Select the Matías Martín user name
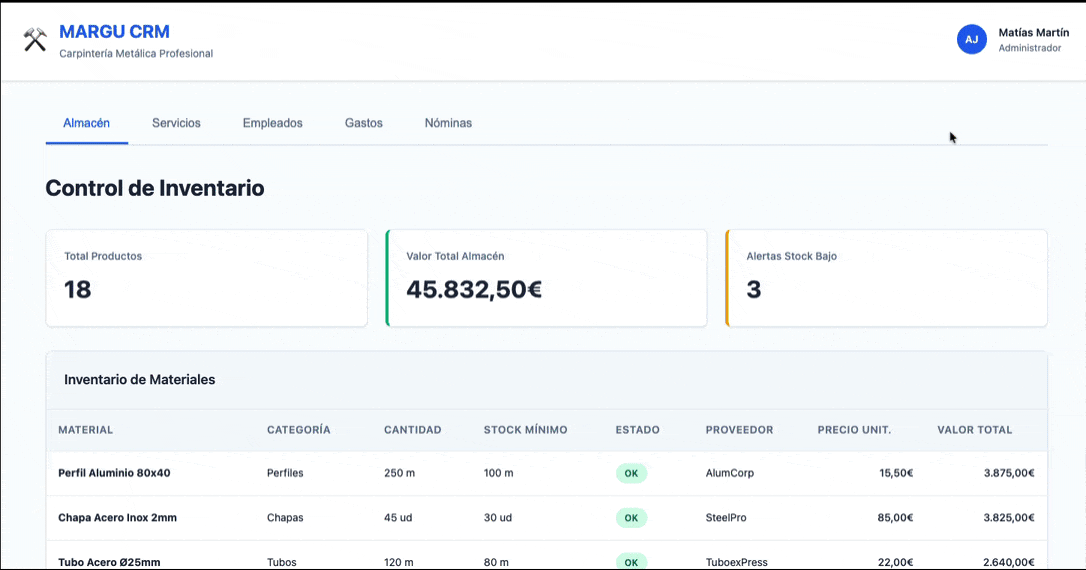This screenshot has width=1086, height=570. pos(1033,33)
